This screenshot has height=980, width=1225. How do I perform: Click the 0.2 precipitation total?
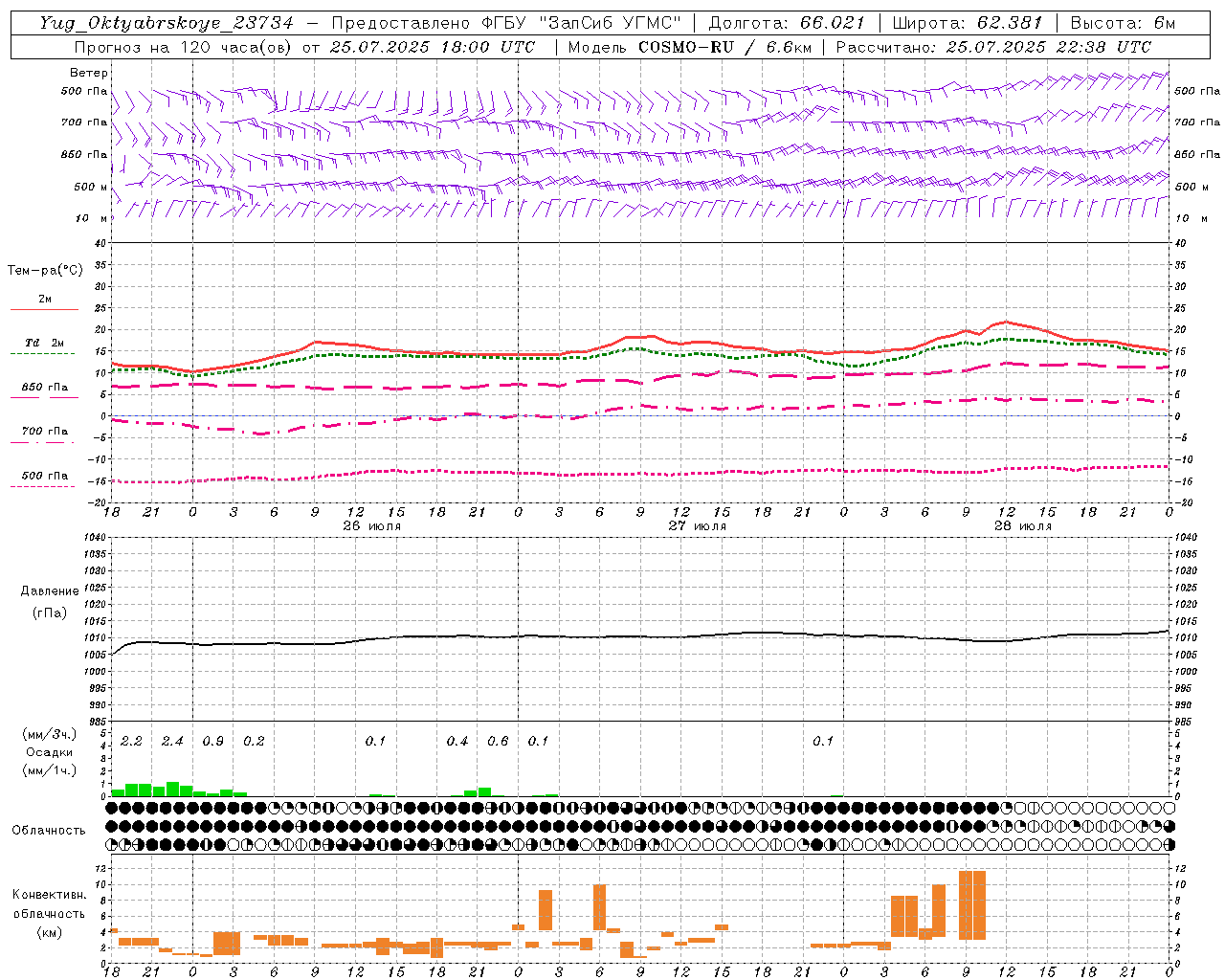tap(254, 742)
